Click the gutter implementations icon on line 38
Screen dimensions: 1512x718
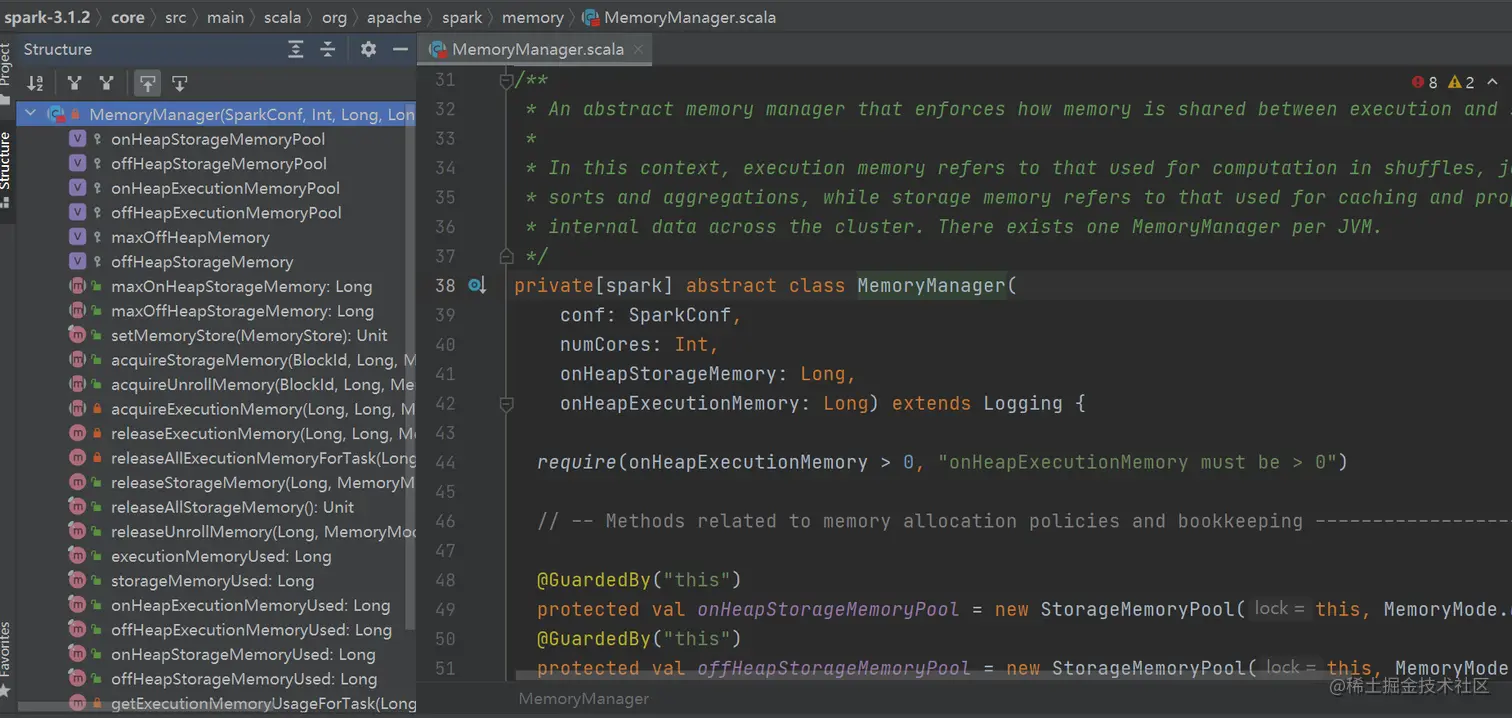[x=477, y=286]
